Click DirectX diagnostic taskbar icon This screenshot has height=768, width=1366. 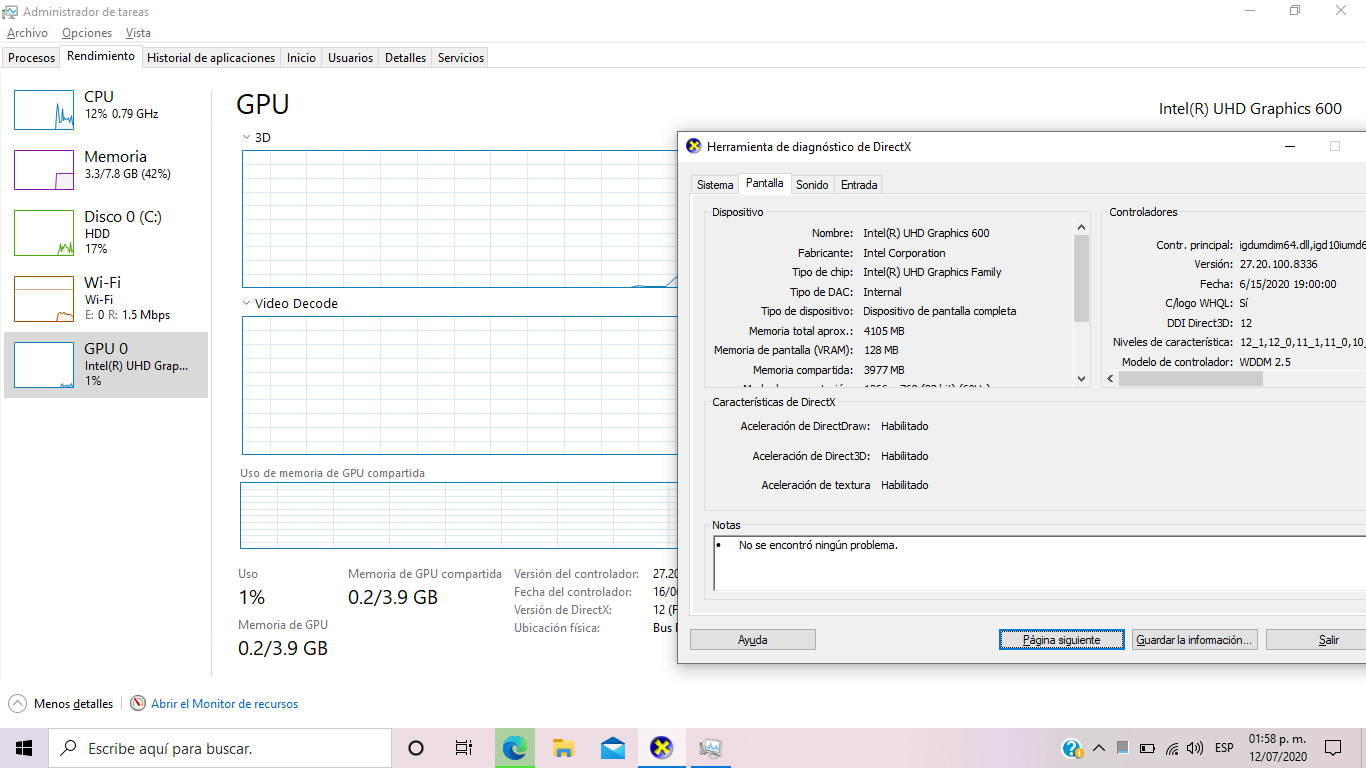click(661, 748)
